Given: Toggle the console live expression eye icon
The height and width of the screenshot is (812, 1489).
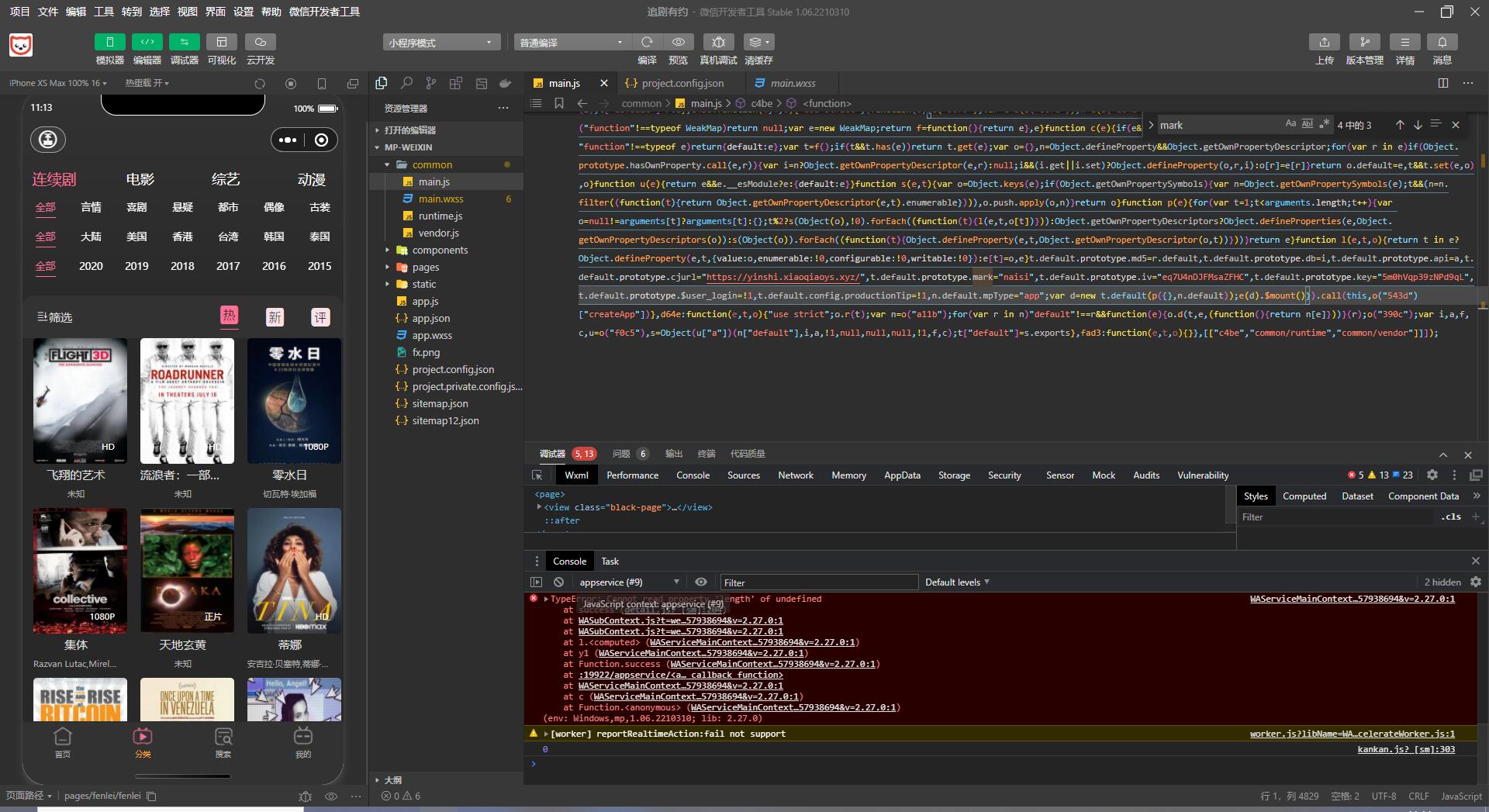Looking at the screenshot, I should pyautogui.click(x=701, y=582).
